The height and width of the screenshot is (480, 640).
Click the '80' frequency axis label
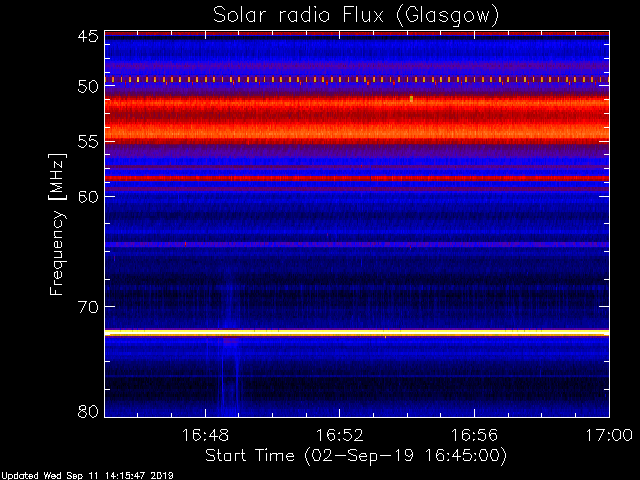(x=88, y=411)
